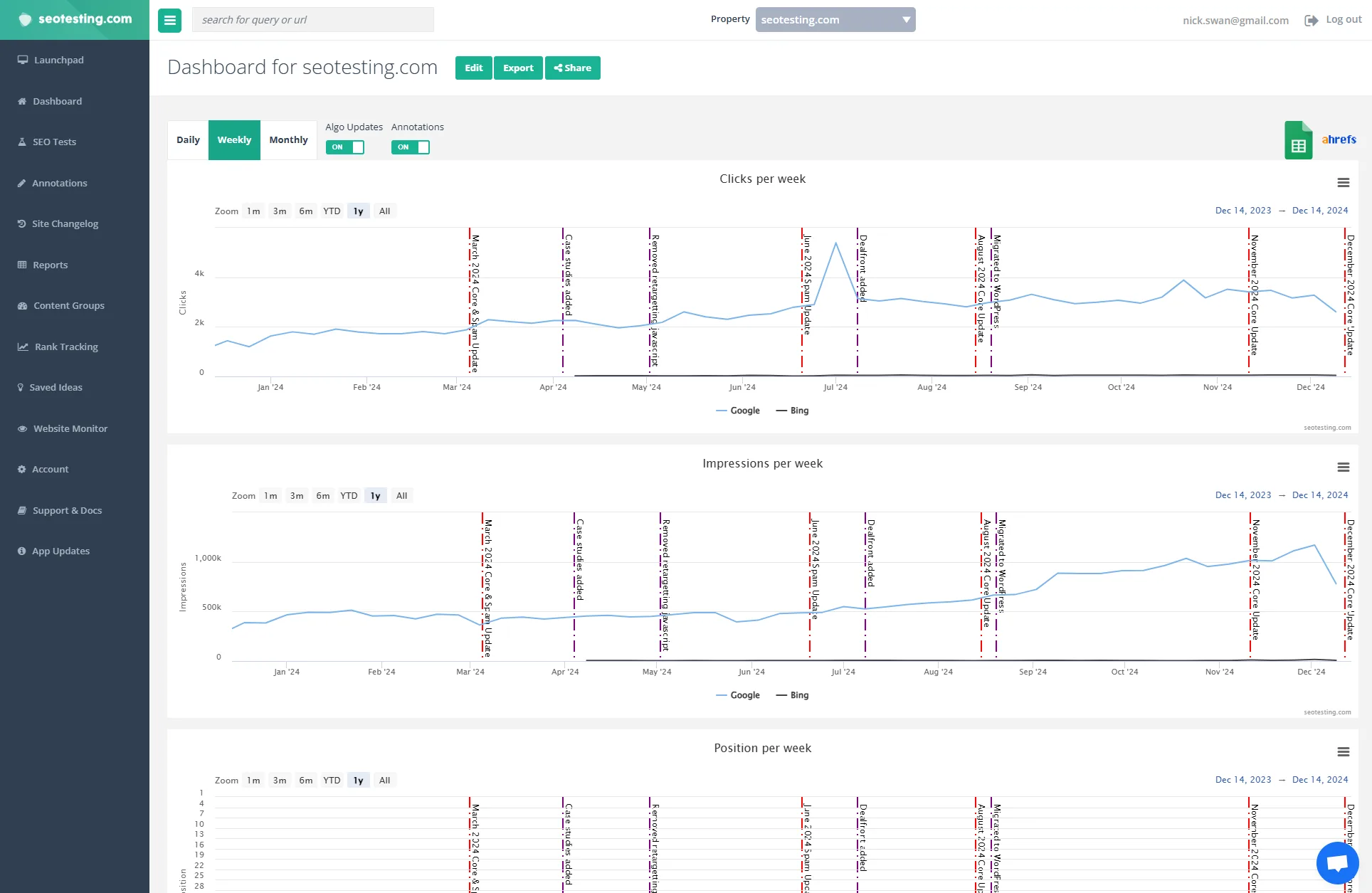Open the sidebar hamburger menu

click(169, 20)
